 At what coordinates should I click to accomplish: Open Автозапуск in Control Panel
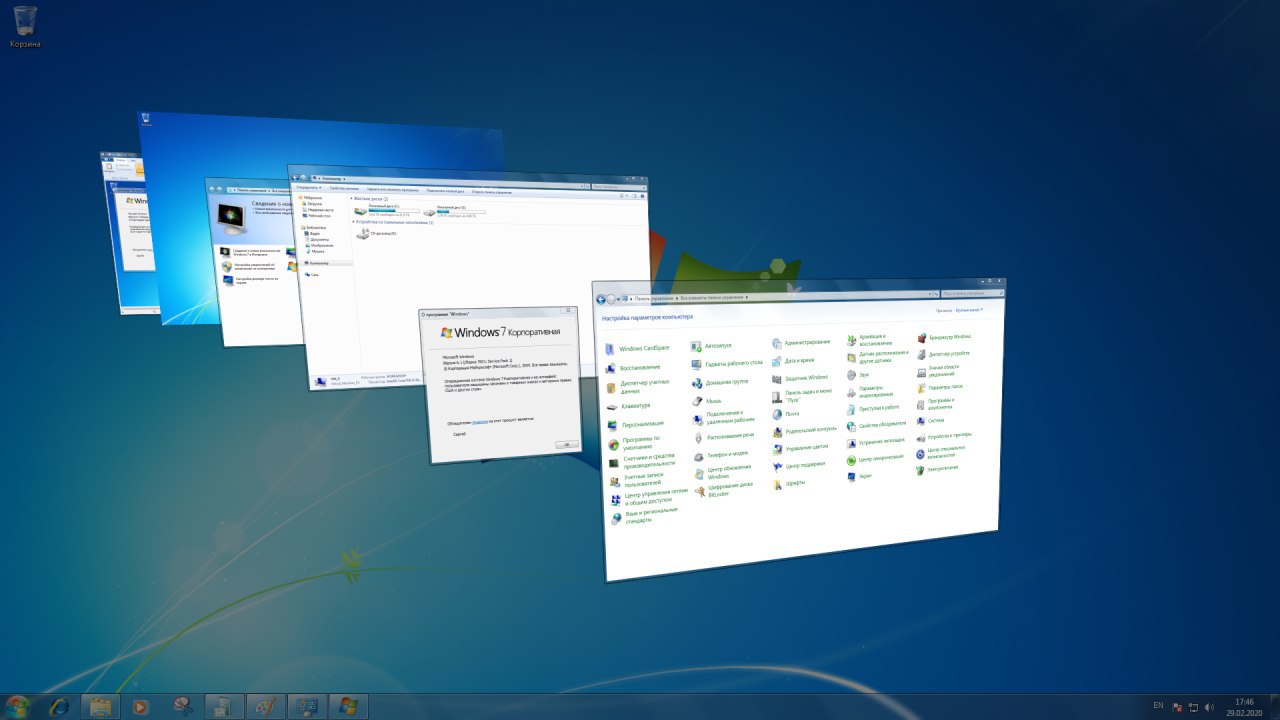(x=711, y=346)
